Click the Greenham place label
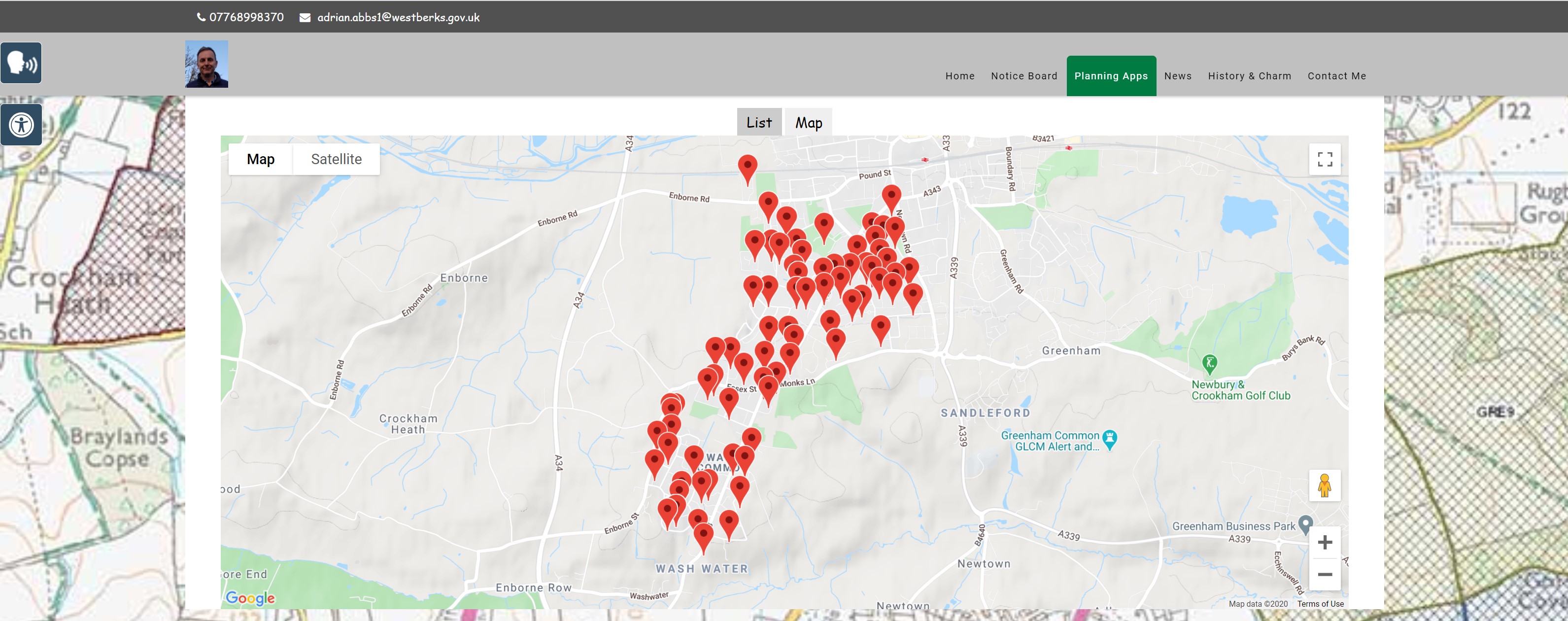Image resolution: width=1568 pixels, height=621 pixels. click(x=1071, y=351)
